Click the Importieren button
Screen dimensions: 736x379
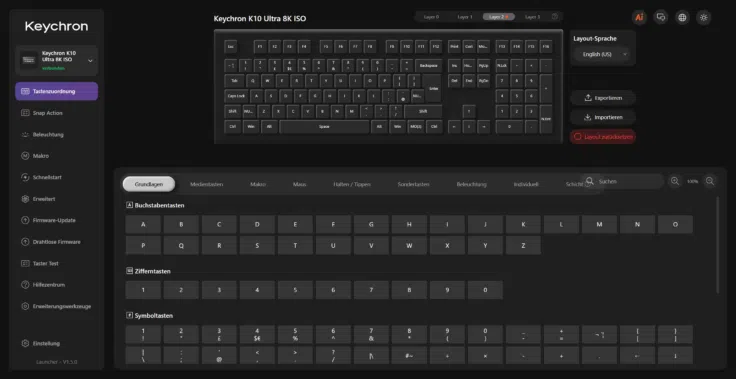point(603,117)
